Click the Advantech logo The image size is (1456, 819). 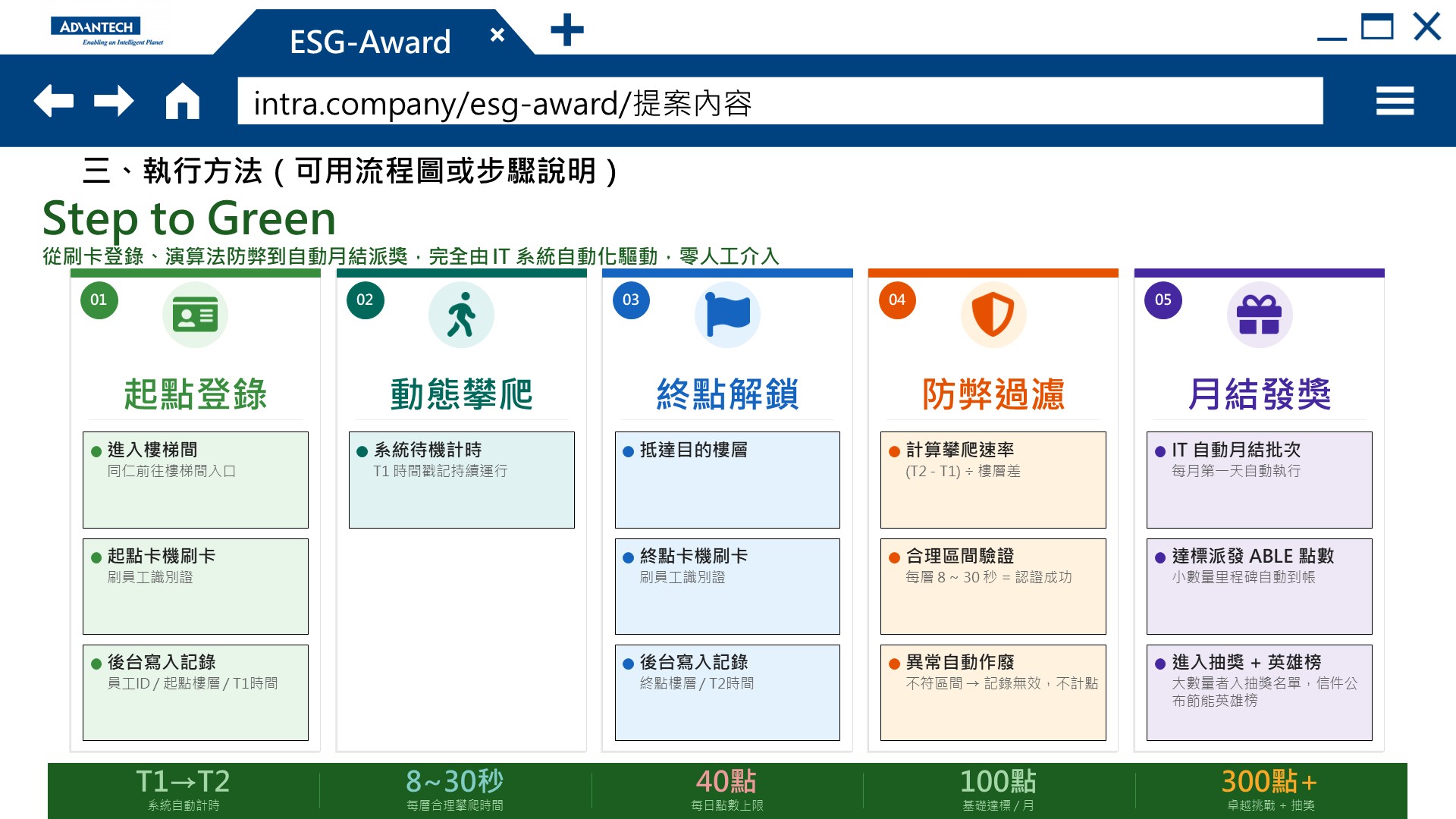tap(107, 31)
